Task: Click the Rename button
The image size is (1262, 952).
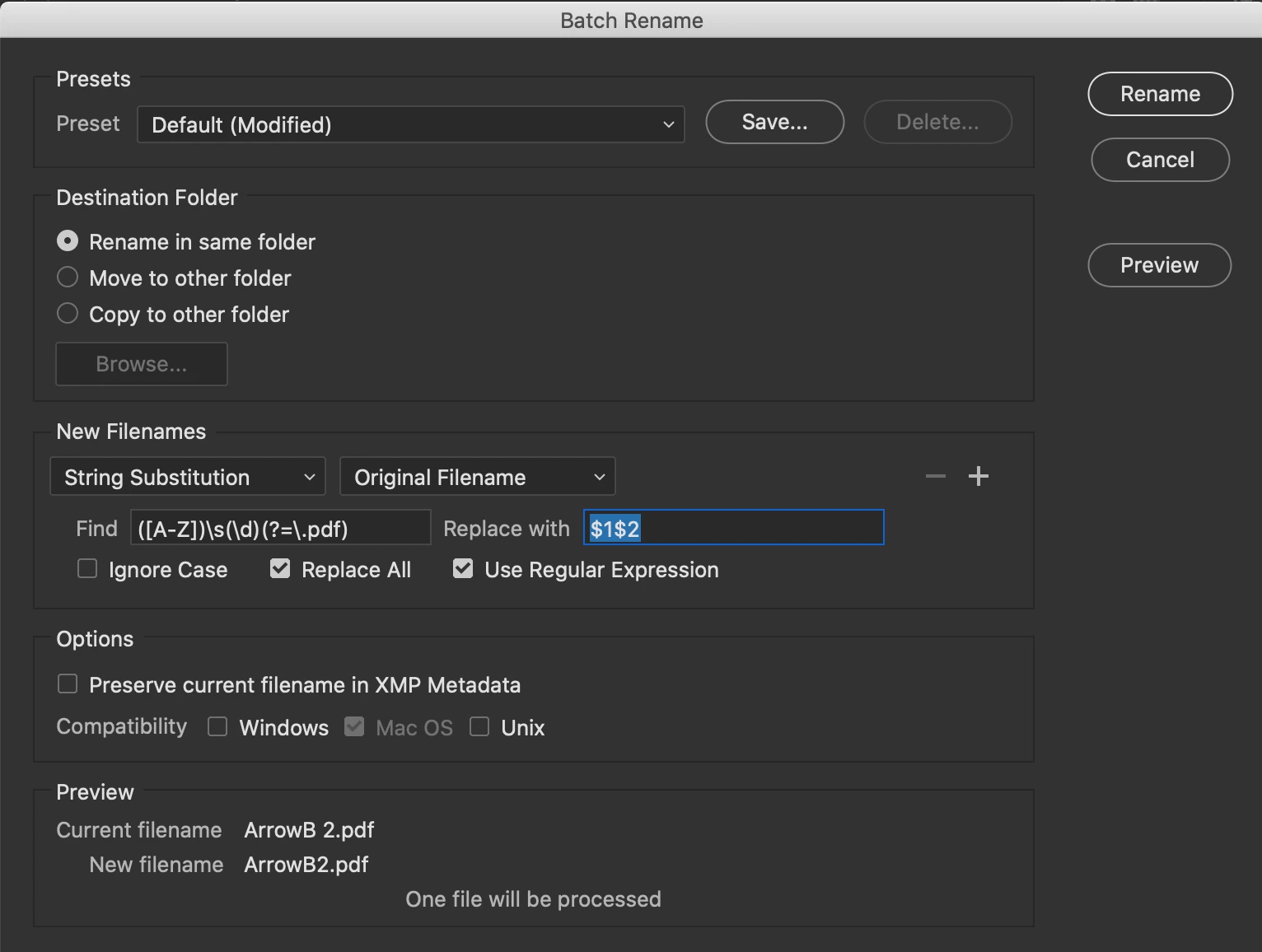Action: [x=1160, y=94]
